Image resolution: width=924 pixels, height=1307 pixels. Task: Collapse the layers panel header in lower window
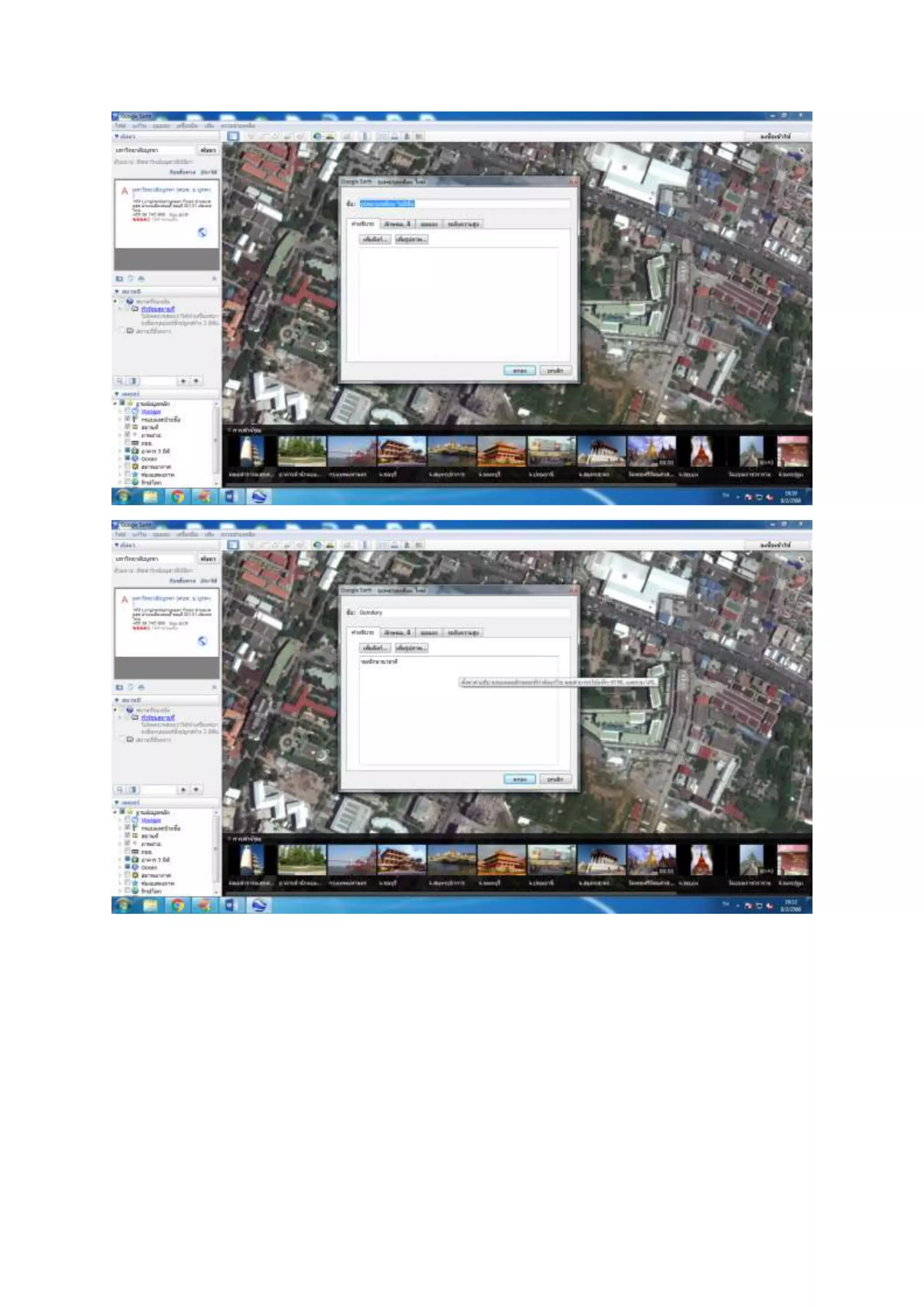click(x=117, y=802)
